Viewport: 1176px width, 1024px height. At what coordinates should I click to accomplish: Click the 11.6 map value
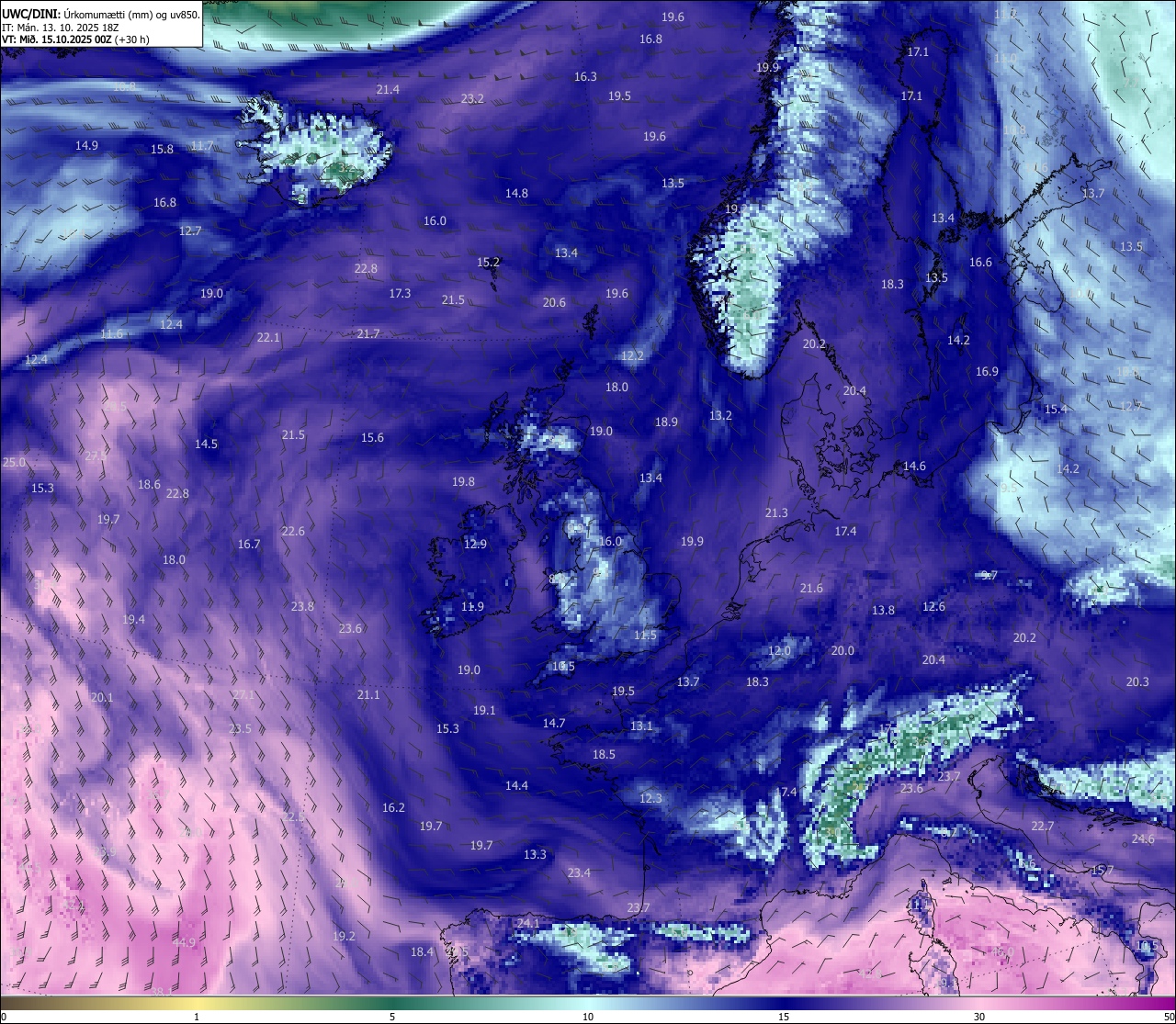pyautogui.click(x=111, y=333)
